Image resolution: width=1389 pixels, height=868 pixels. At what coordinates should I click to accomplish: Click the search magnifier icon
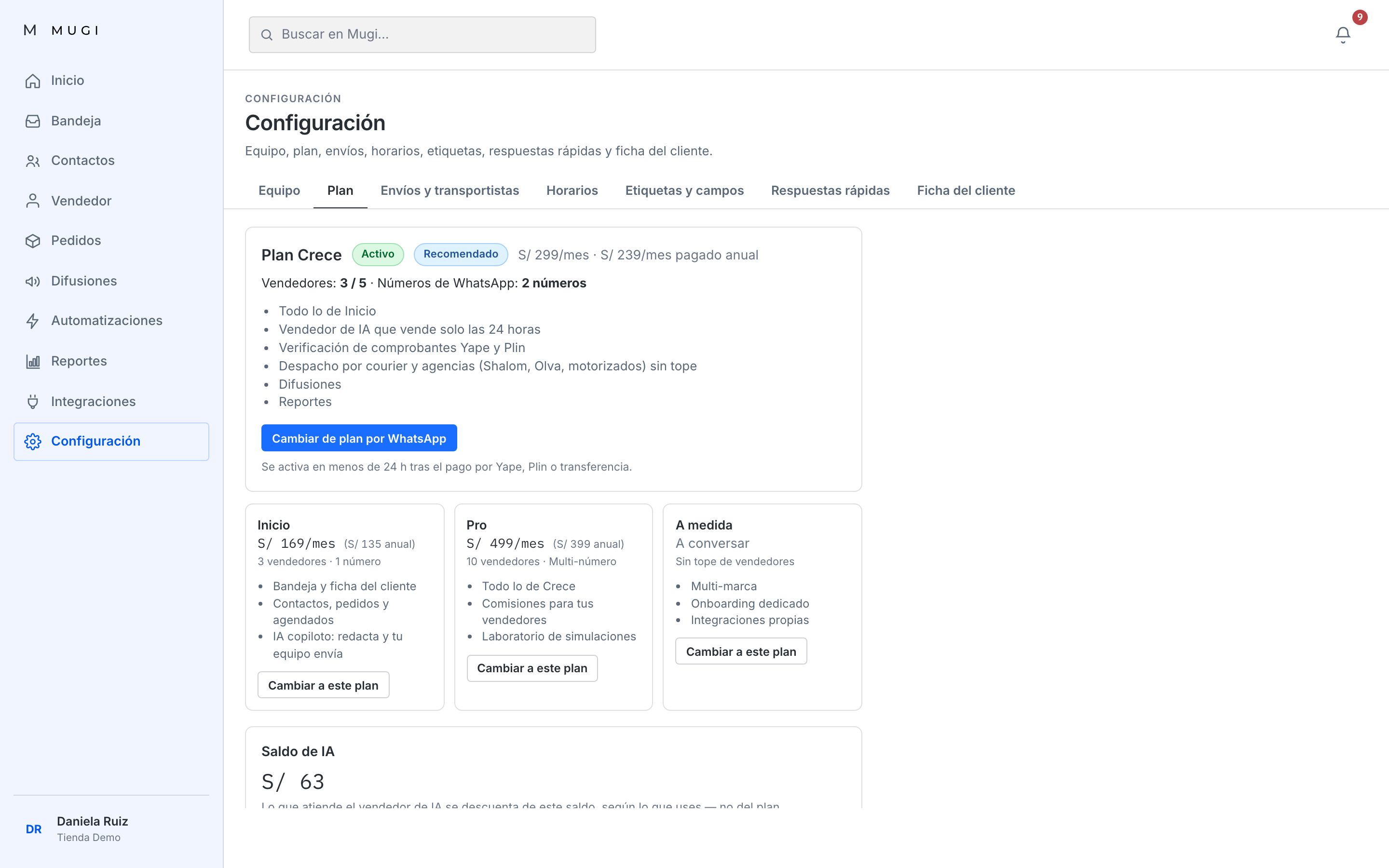(266, 35)
